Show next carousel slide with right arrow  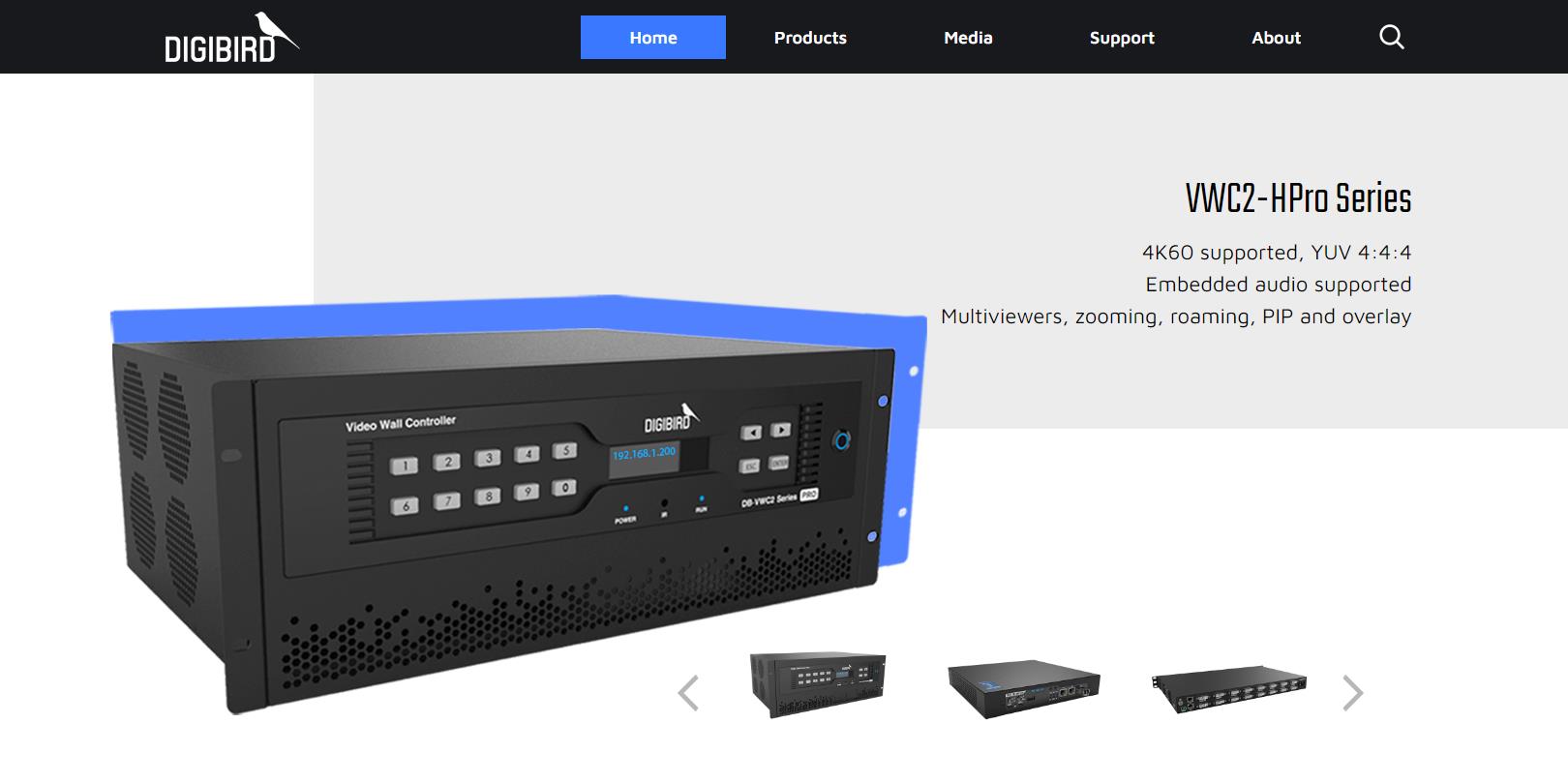[1353, 693]
